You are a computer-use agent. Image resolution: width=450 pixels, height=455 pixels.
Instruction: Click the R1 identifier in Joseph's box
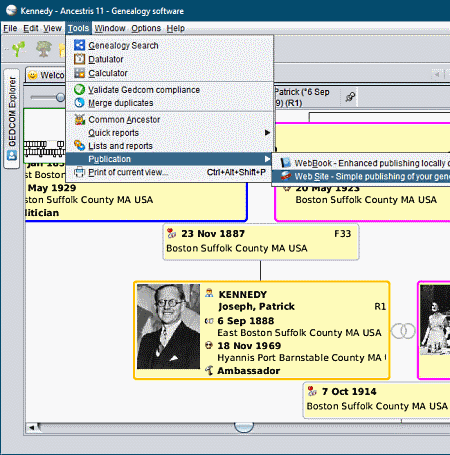coord(380,306)
